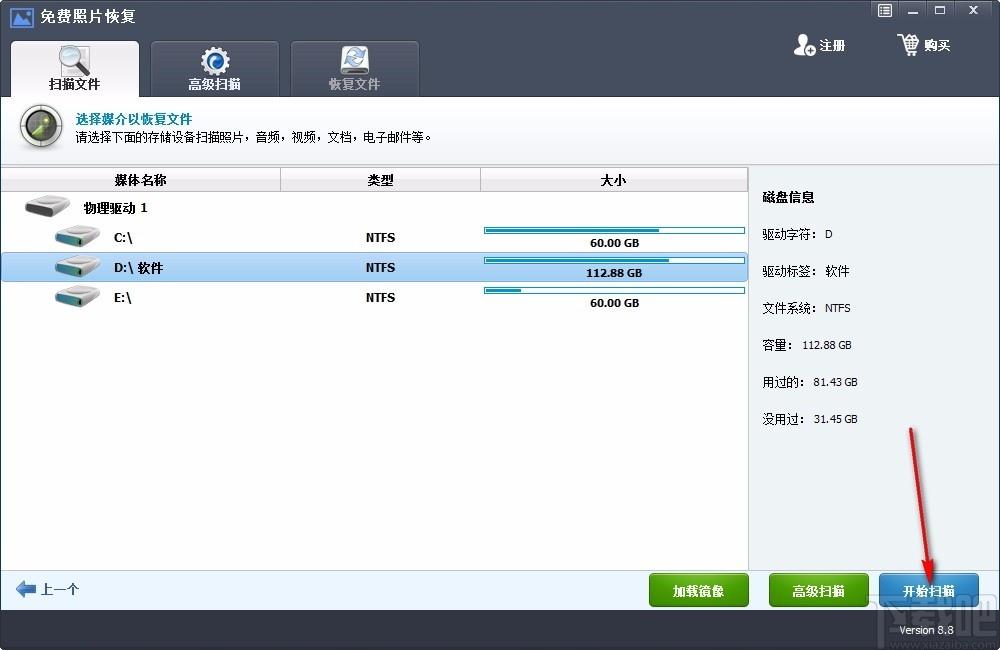Open the menu list icon in title bar
Screen dimensions: 1000x650
coord(885,10)
